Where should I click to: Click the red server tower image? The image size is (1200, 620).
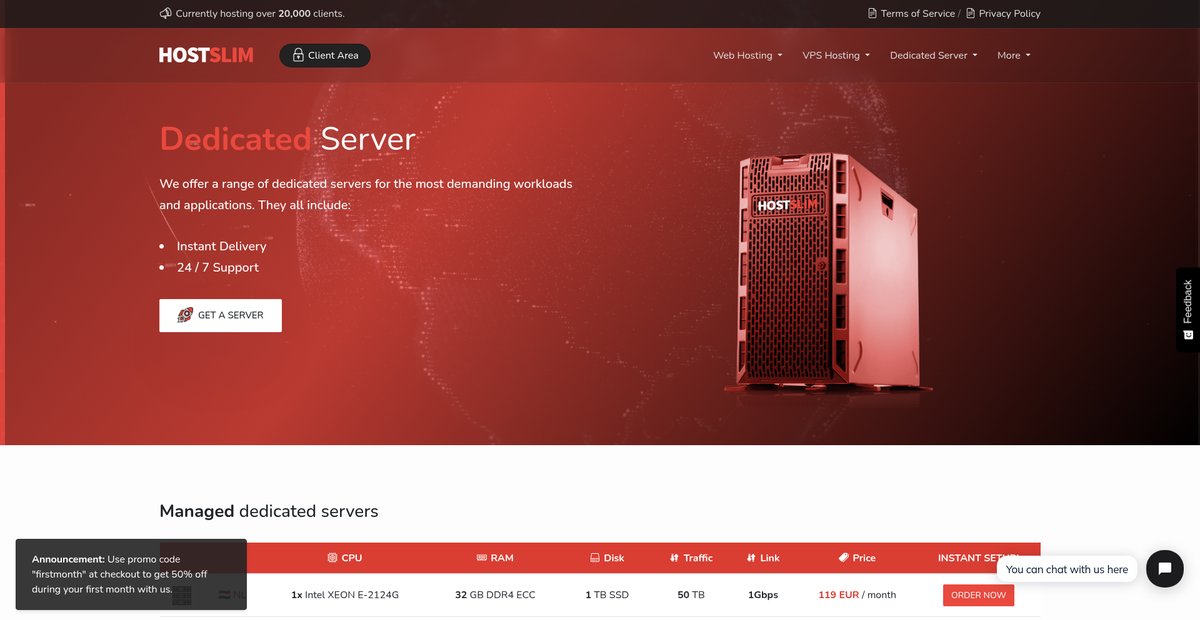827,272
